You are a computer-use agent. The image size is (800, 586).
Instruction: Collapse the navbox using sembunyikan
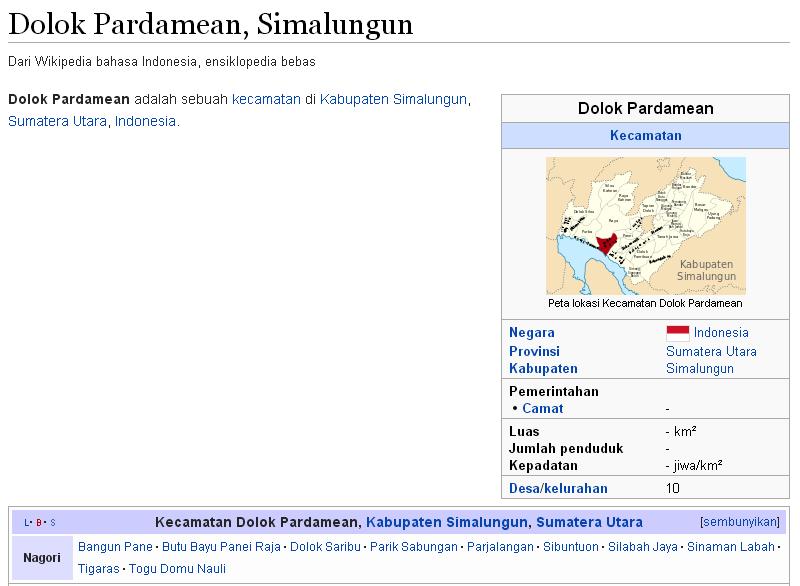pos(742,519)
